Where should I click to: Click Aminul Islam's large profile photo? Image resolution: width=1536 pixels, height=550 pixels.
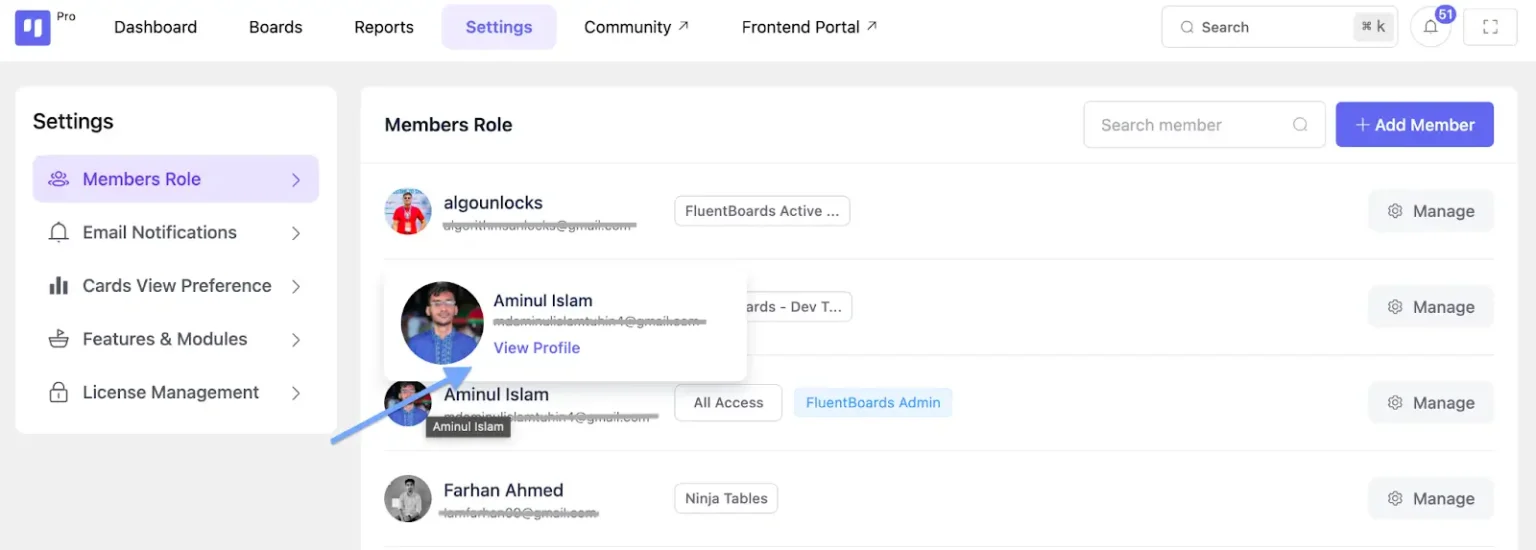click(x=442, y=323)
